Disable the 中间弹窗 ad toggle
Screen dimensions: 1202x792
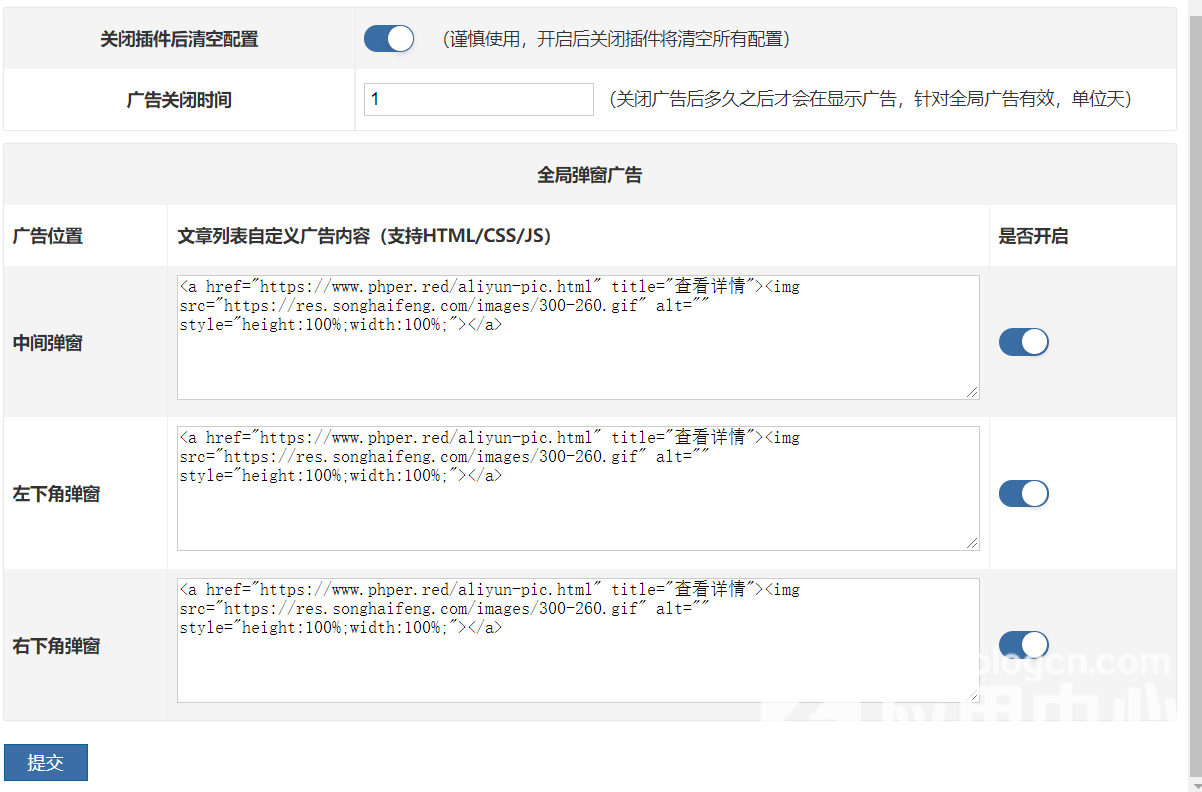point(1023,342)
